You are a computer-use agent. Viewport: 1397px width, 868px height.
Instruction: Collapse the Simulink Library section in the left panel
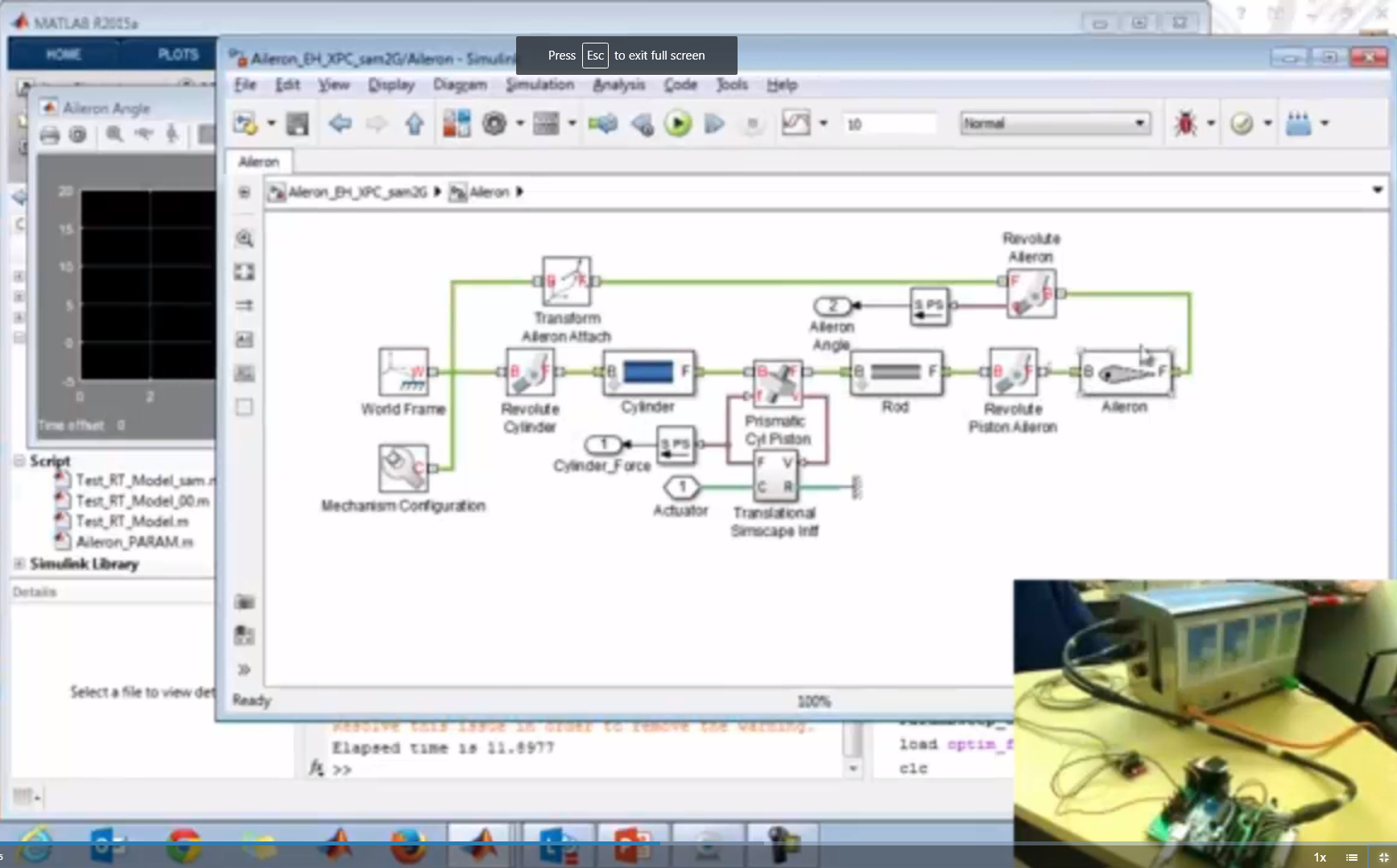(x=18, y=564)
